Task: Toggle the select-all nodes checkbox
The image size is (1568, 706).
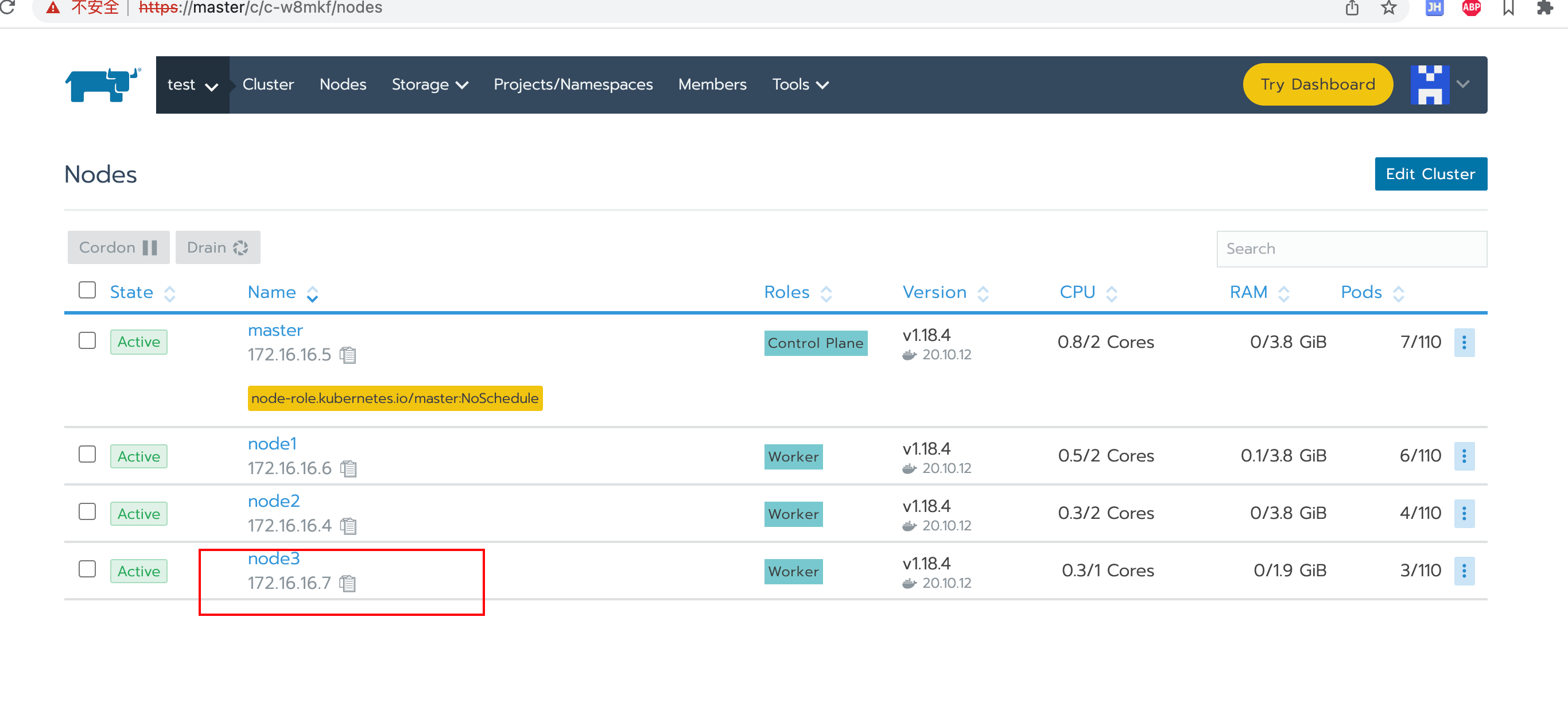Action: pyautogui.click(x=87, y=290)
